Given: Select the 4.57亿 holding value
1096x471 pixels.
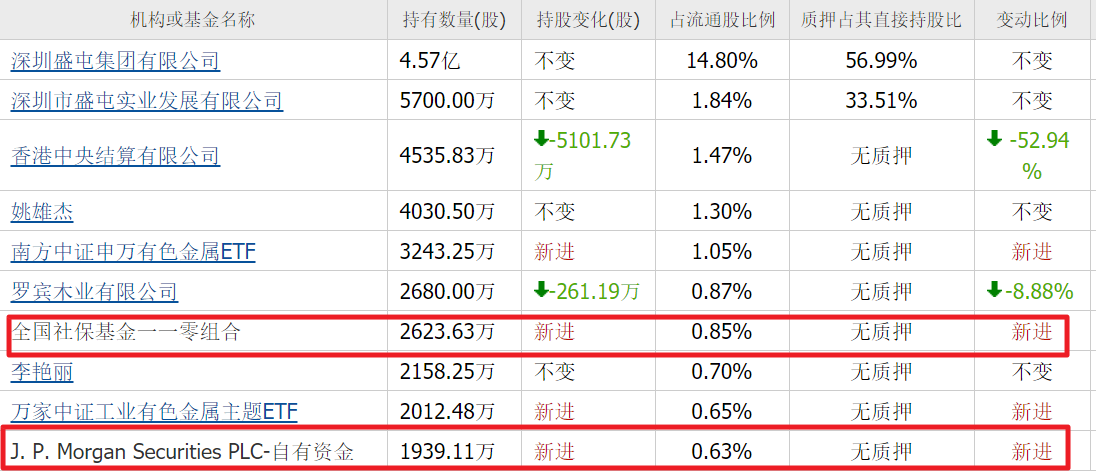Looking at the screenshot, I should [x=431, y=61].
